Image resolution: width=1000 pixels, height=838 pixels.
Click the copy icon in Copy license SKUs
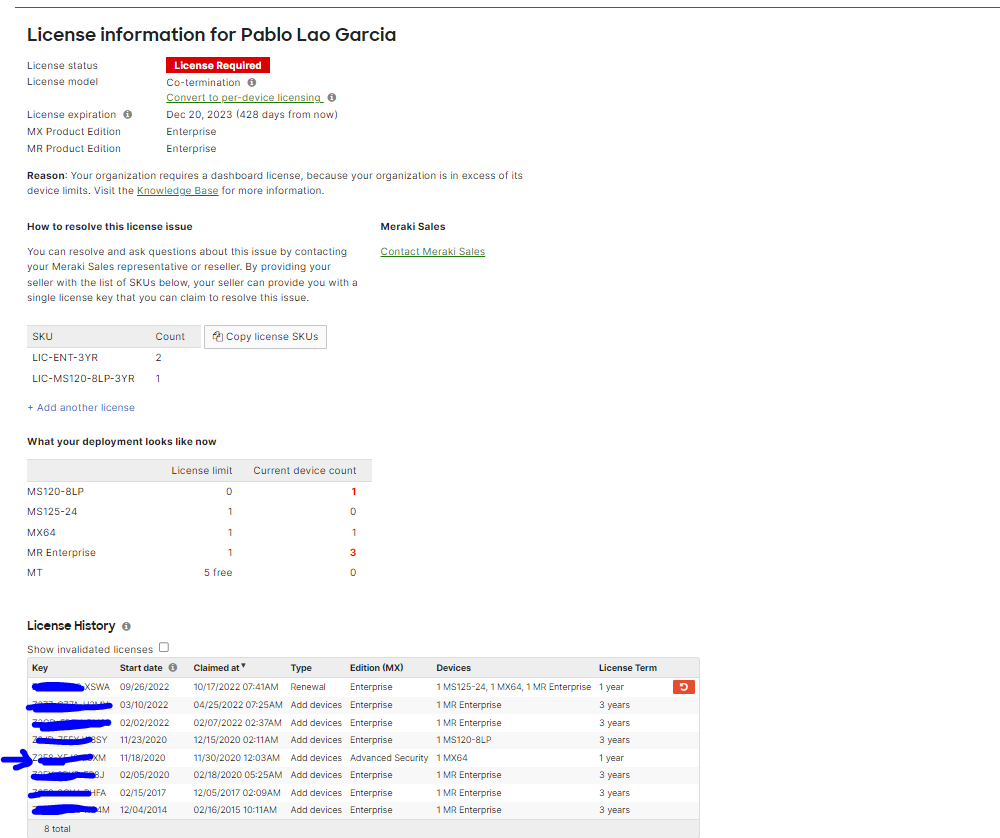217,337
